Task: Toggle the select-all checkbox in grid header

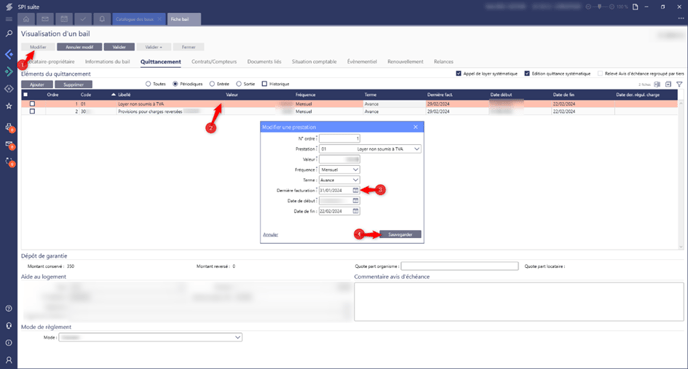Action: point(25,94)
